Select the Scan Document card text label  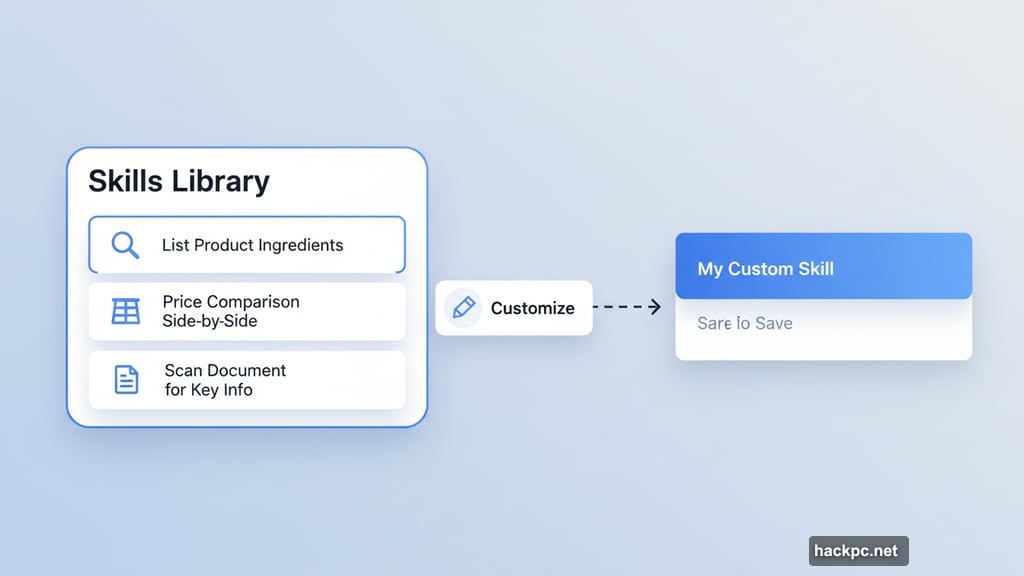(x=223, y=380)
